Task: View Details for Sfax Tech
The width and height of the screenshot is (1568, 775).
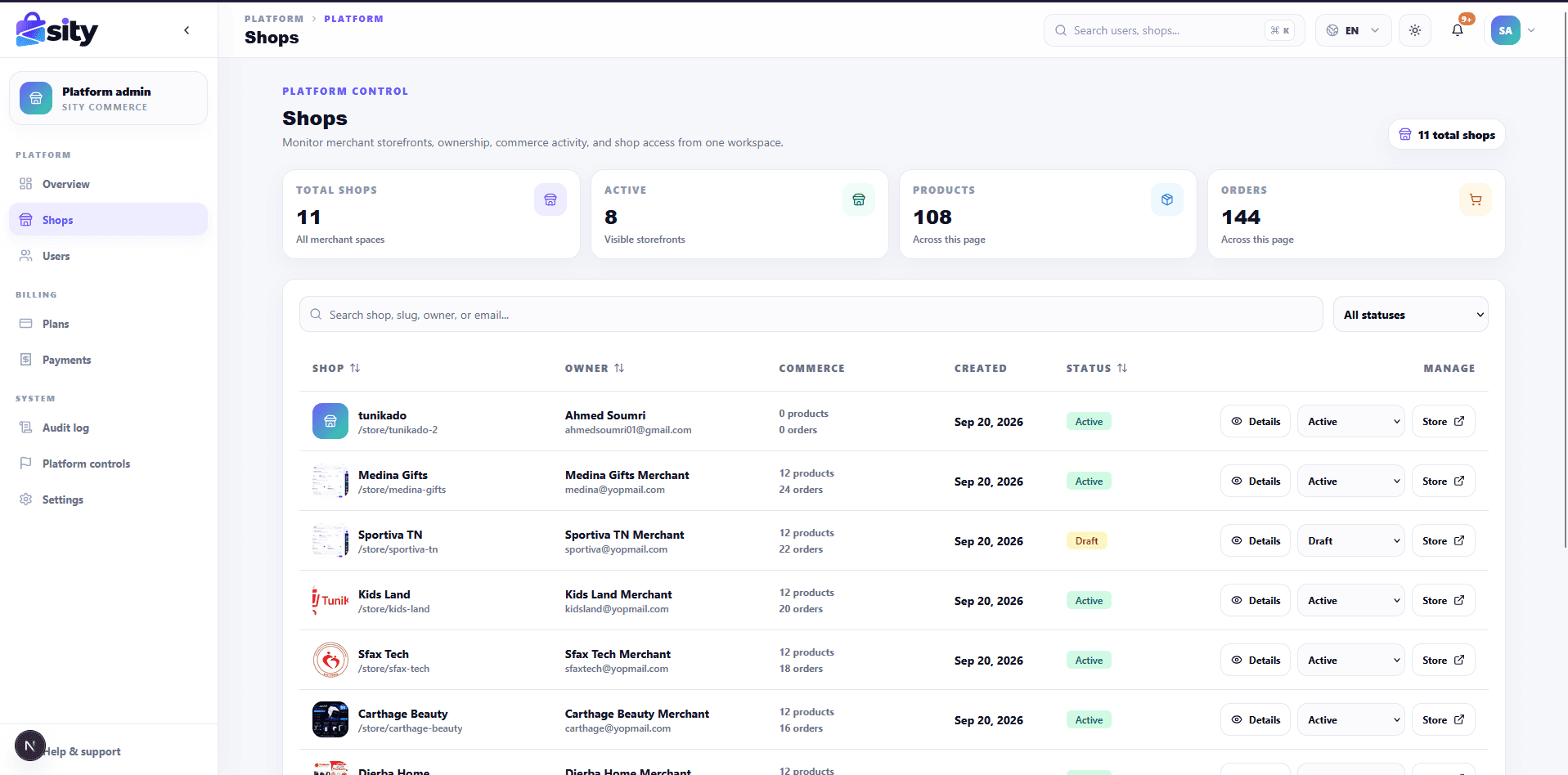Action: (x=1256, y=660)
